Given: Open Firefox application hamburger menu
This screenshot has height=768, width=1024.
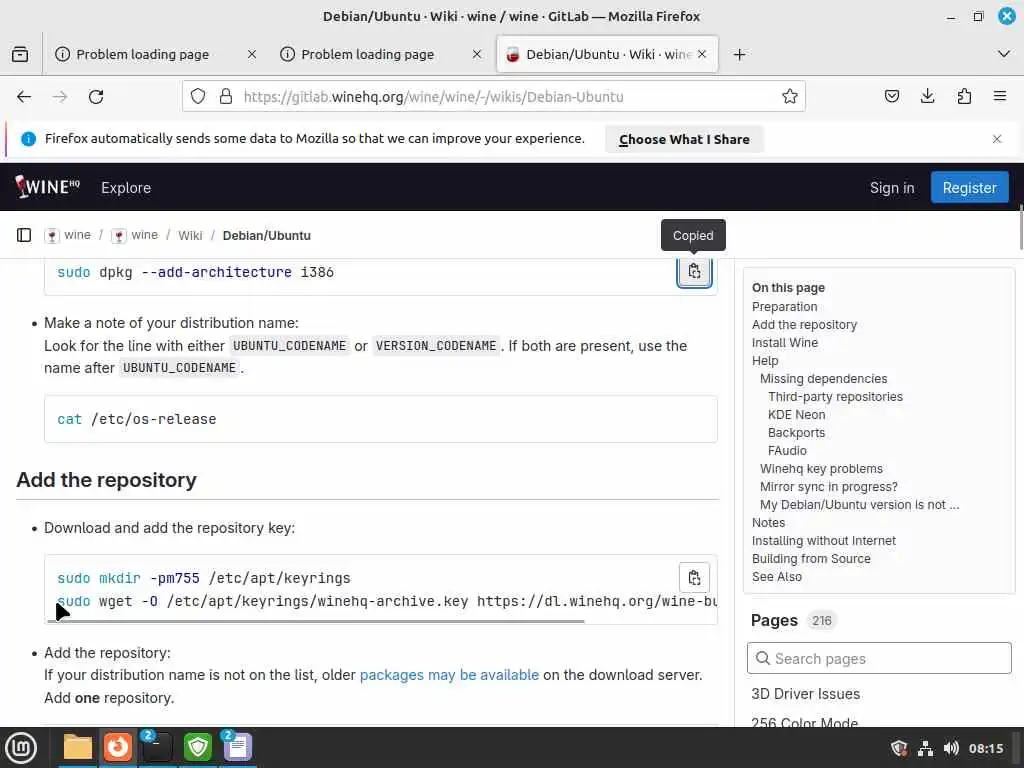Looking at the screenshot, I should [x=1000, y=97].
